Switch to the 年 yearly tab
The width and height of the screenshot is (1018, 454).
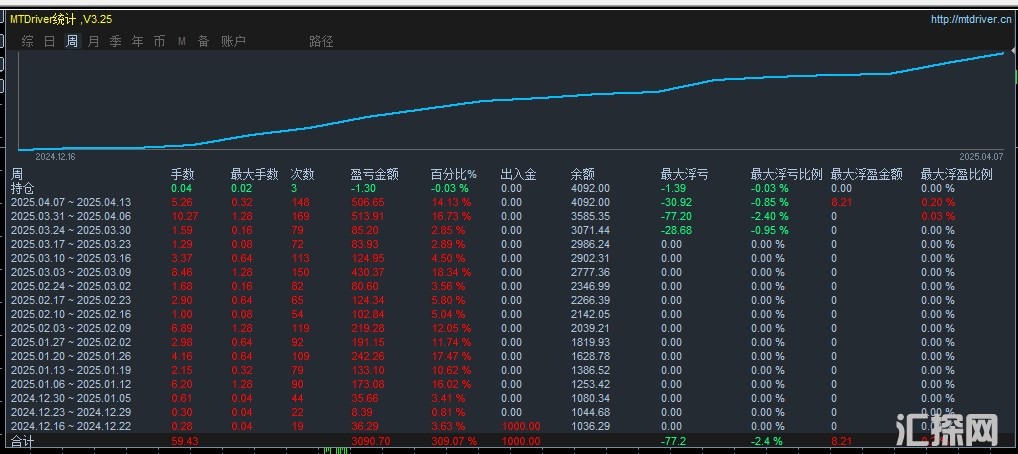(138, 42)
